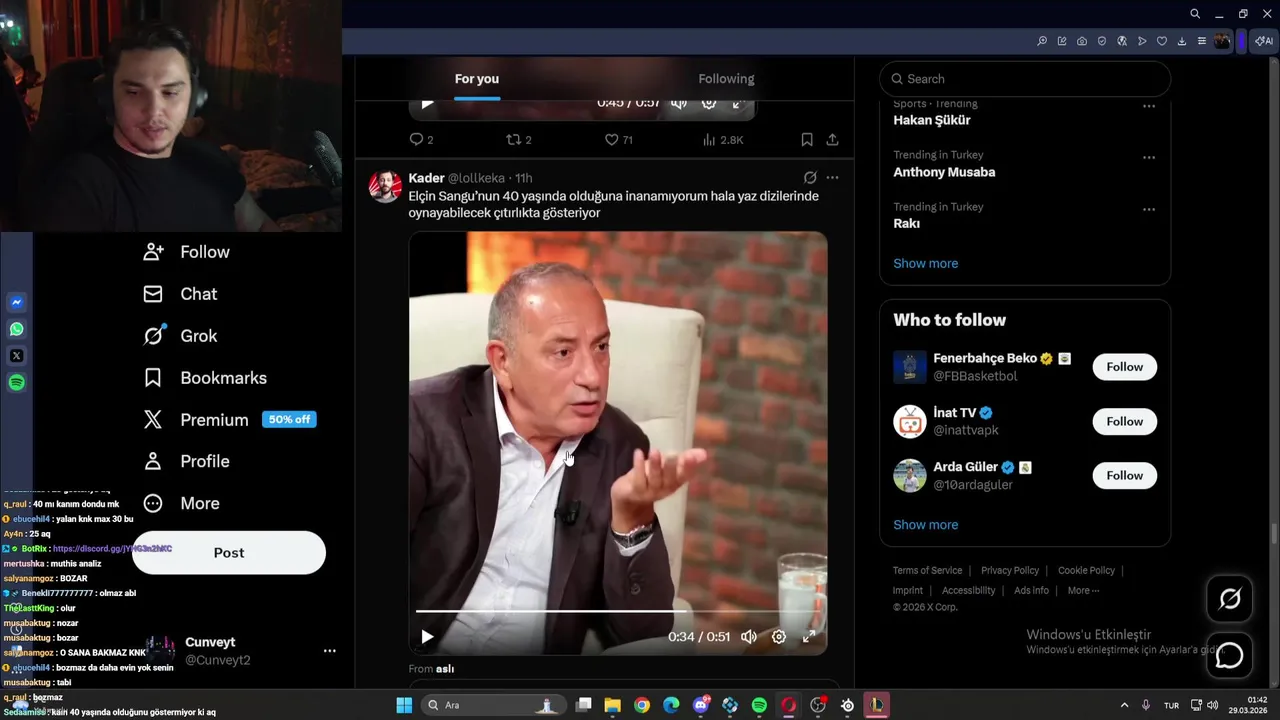Image resolution: width=1280 pixels, height=720 pixels.
Task: Open Premium subscription page
Action: click(x=229, y=420)
